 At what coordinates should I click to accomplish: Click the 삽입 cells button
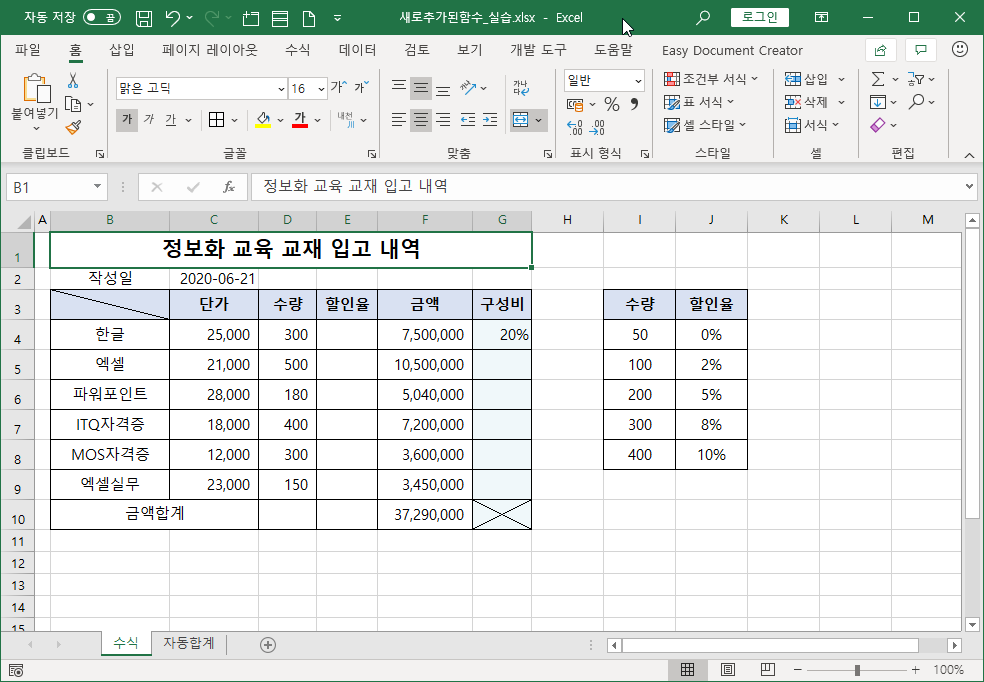click(x=806, y=79)
